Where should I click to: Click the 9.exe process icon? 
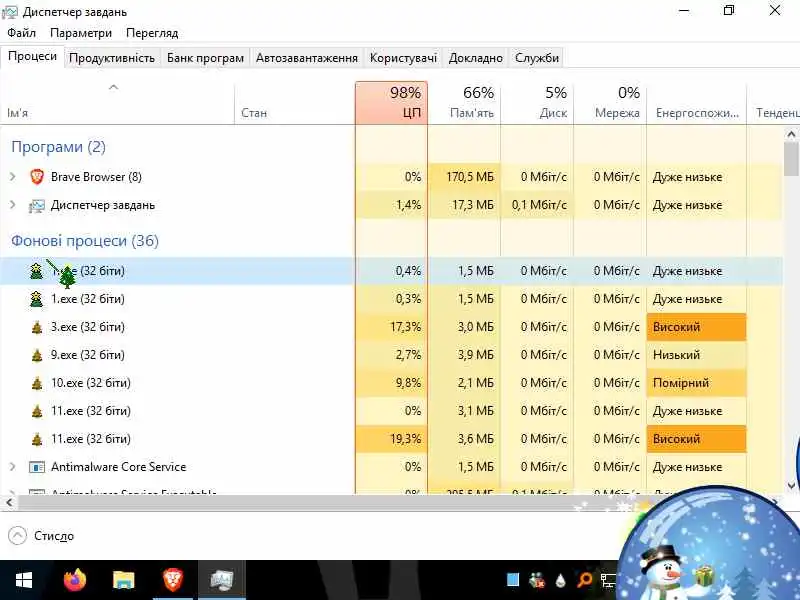(37, 355)
